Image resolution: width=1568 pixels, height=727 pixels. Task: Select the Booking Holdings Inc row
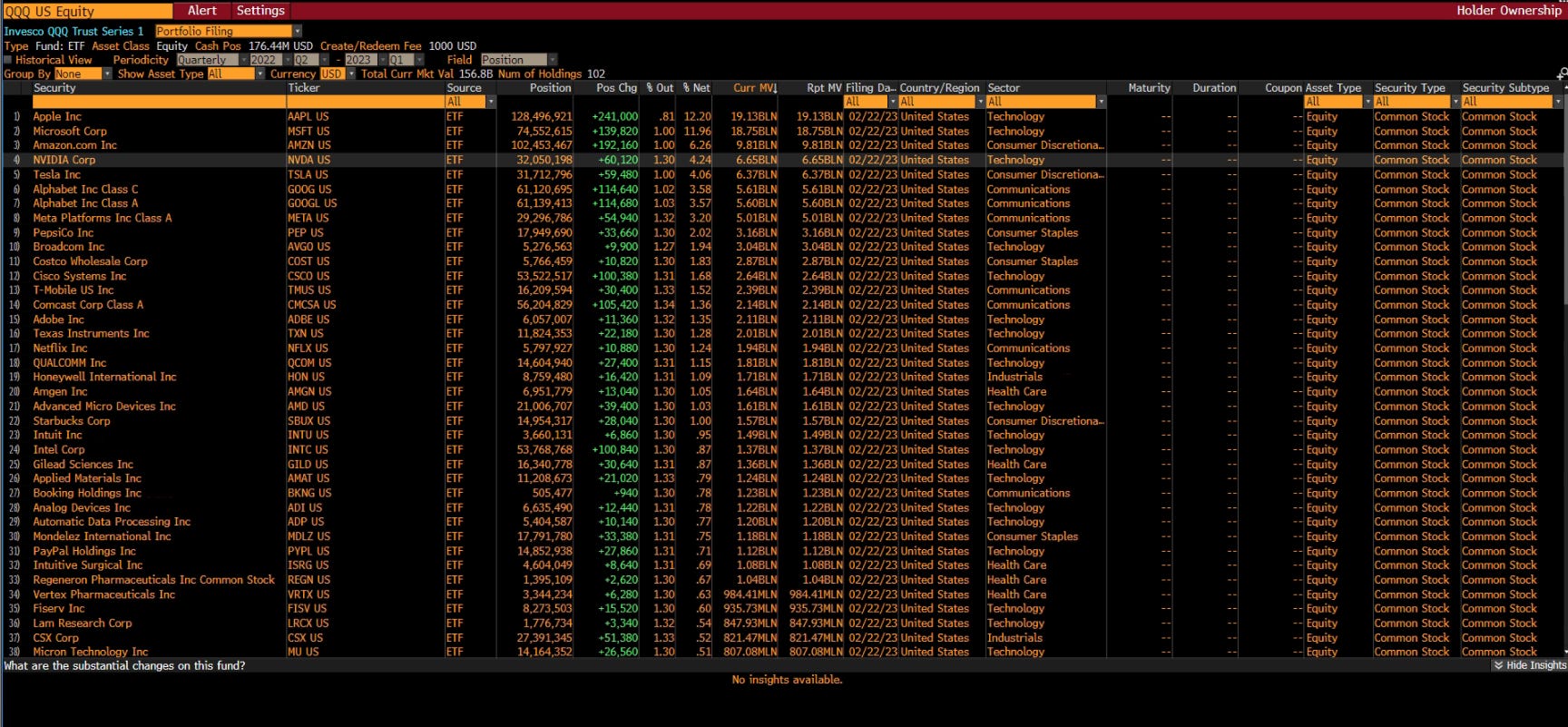pyautogui.click(x=782, y=493)
